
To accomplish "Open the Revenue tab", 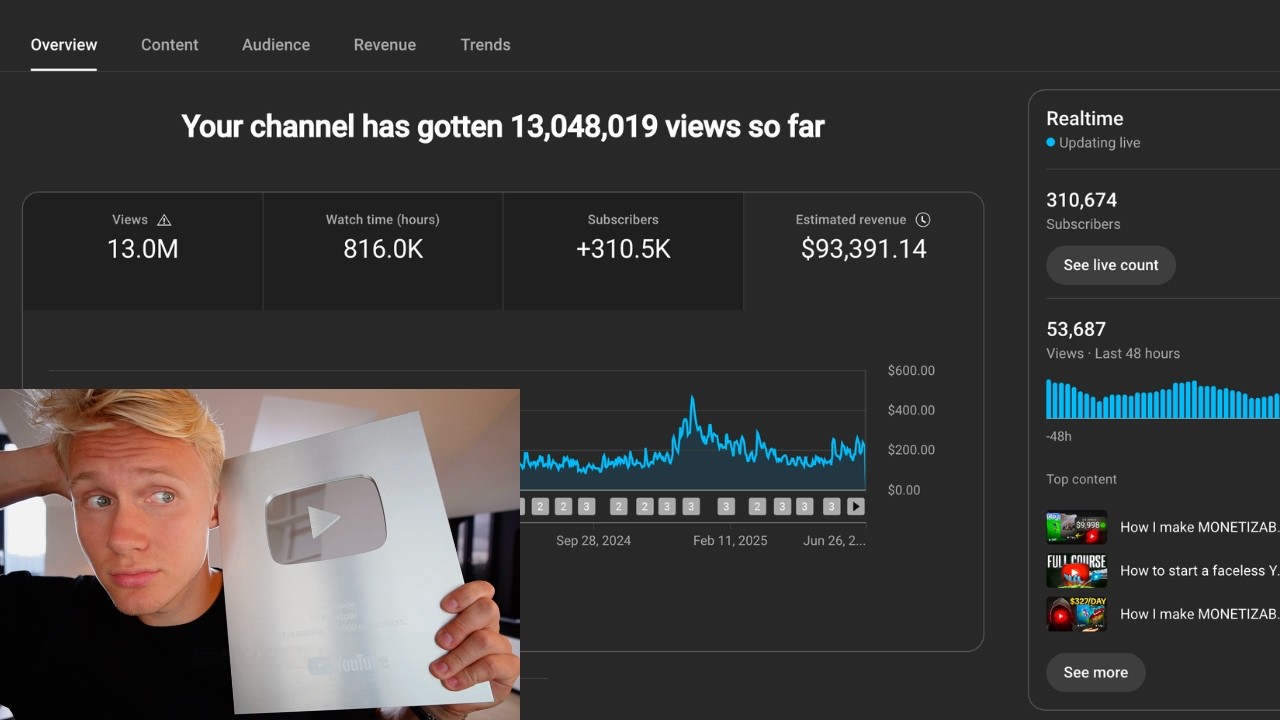I will (x=385, y=45).
